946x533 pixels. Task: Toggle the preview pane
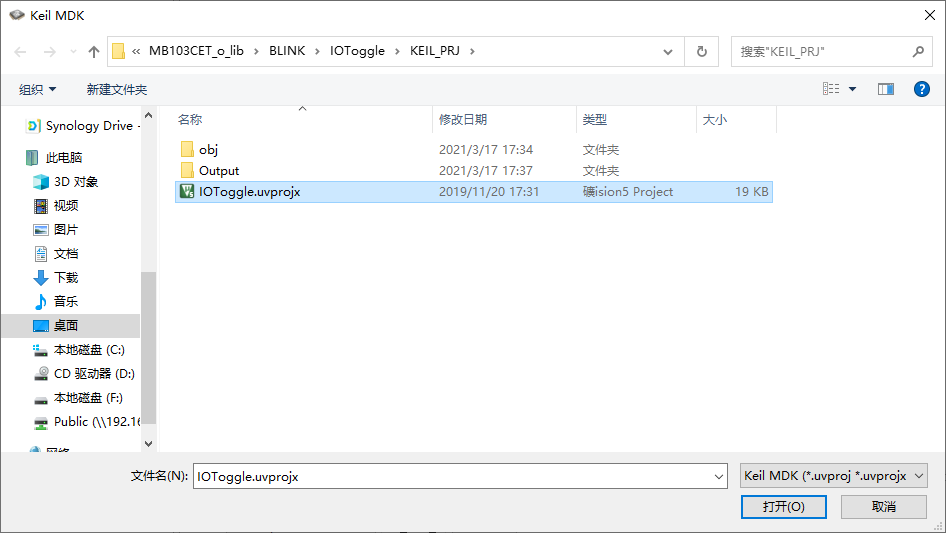(886, 89)
